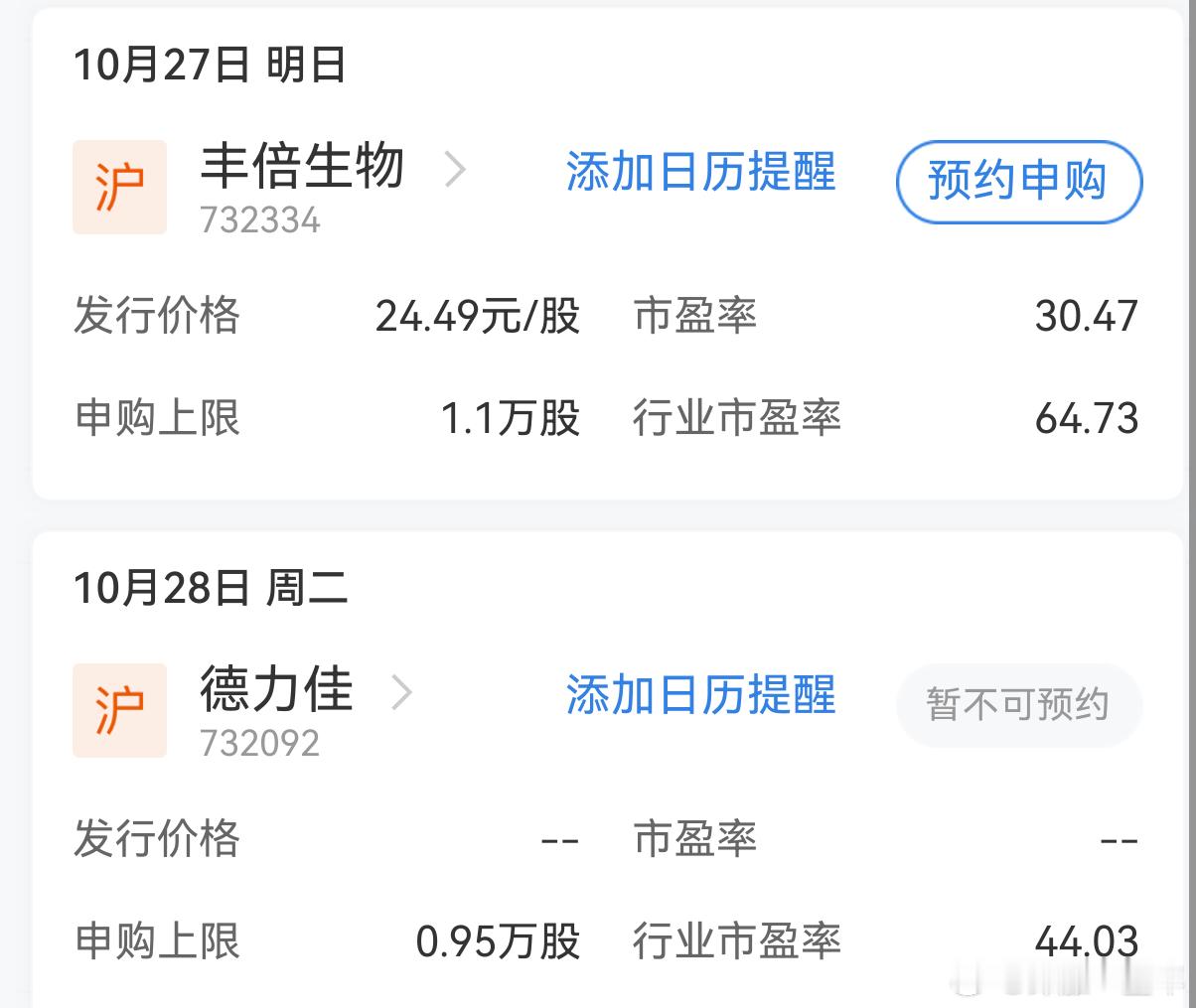Enable subscription reservation for 丰倍生物
This screenshot has width=1196, height=1008.
click(x=1017, y=183)
